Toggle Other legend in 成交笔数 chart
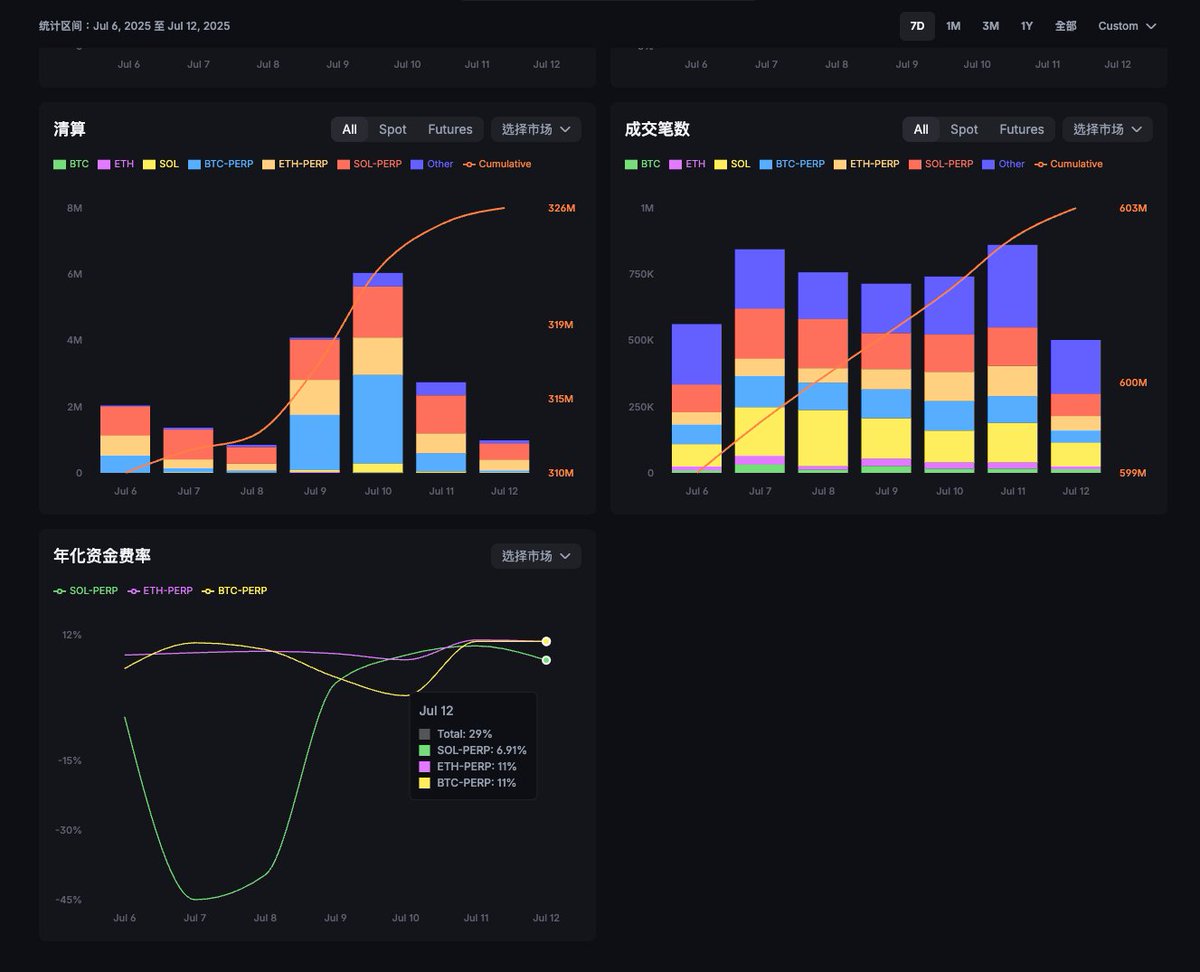The image size is (1200, 972). click(x=1004, y=164)
